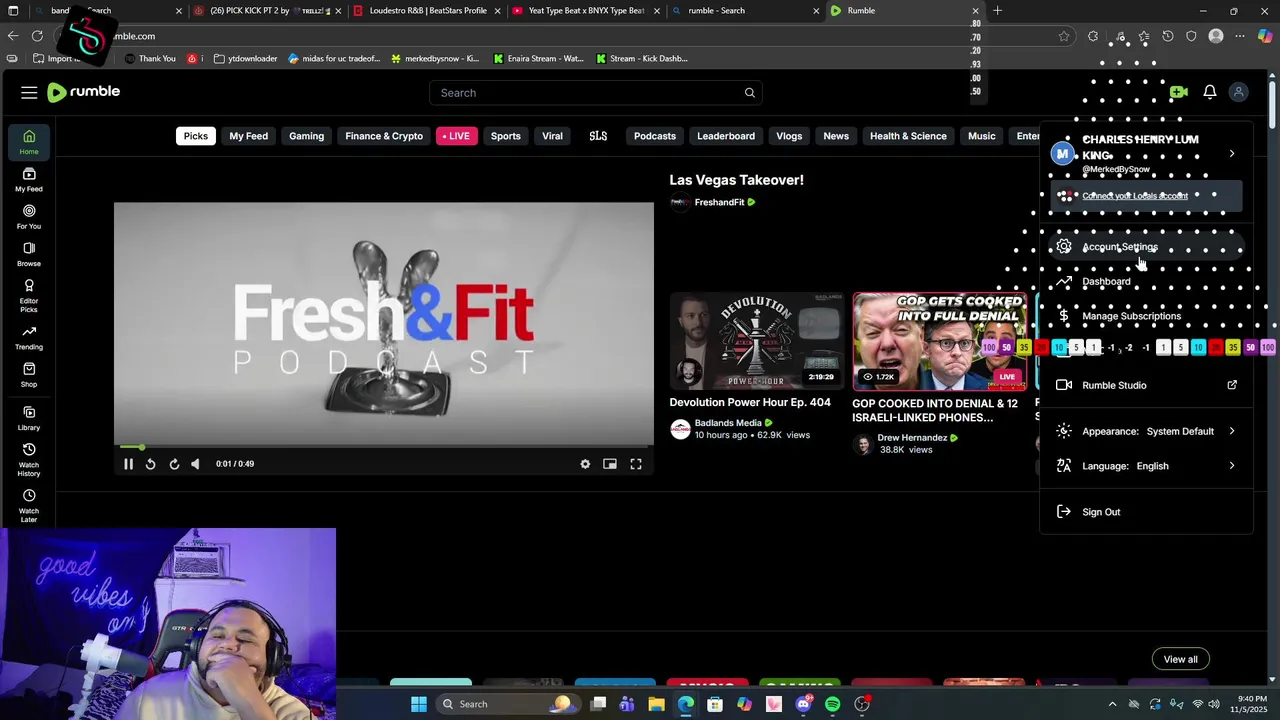Select the Music category tab
1280x720 pixels.
[x=982, y=136]
